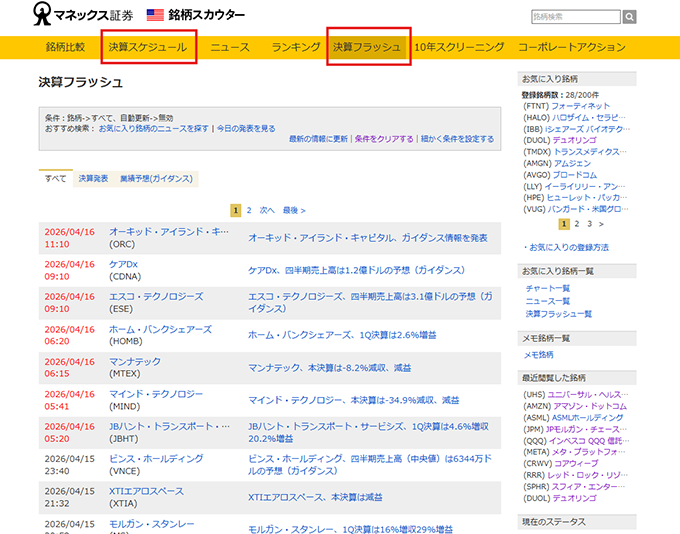Click the magnifying glass search icon
The width and height of the screenshot is (680, 534).
(x=629, y=17)
